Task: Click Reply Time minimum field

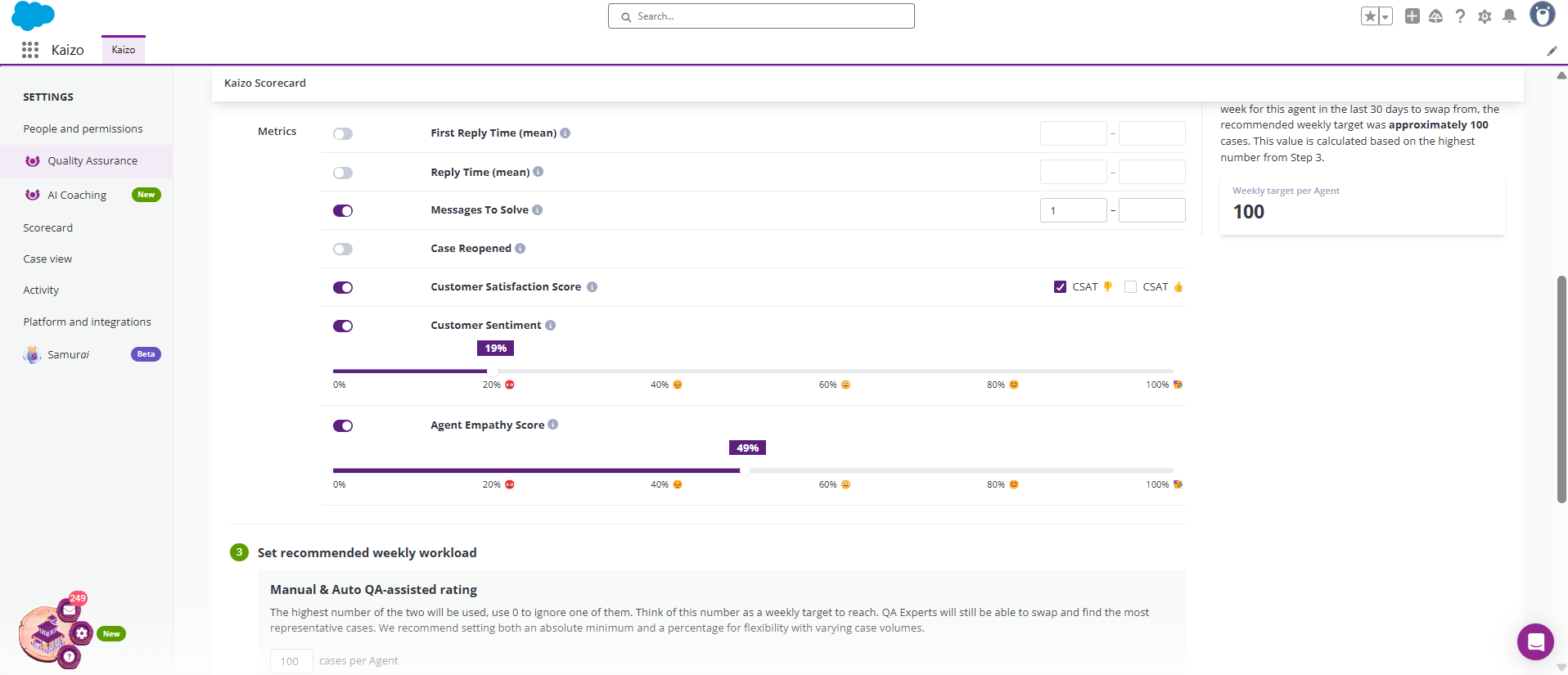Action: click(x=1073, y=172)
